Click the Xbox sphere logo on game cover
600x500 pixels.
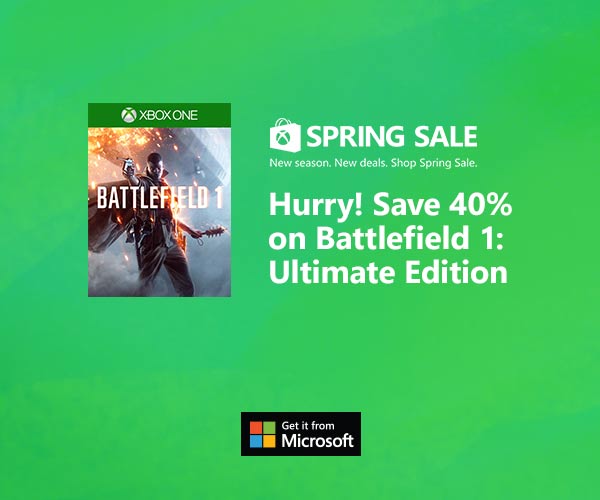129,115
